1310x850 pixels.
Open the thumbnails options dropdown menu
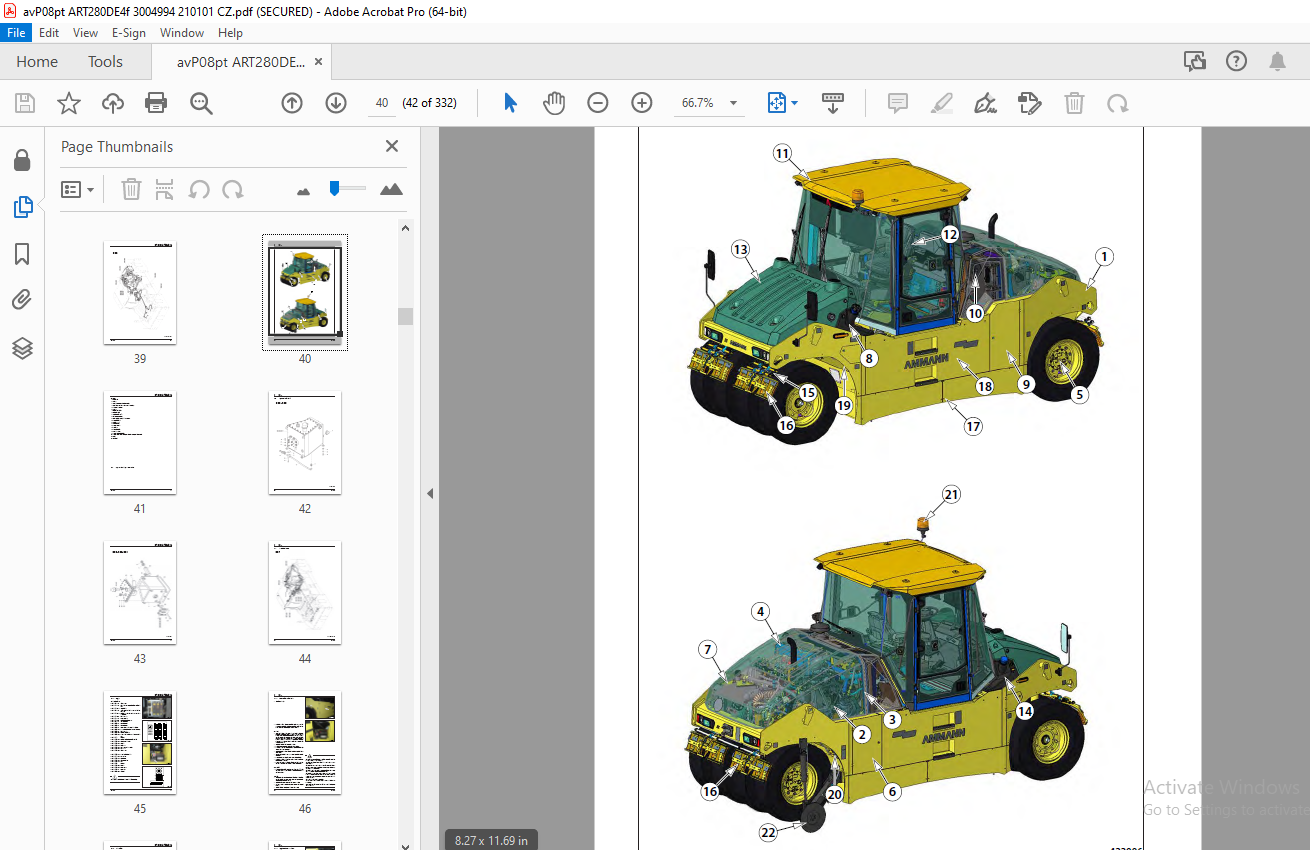[78, 189]
